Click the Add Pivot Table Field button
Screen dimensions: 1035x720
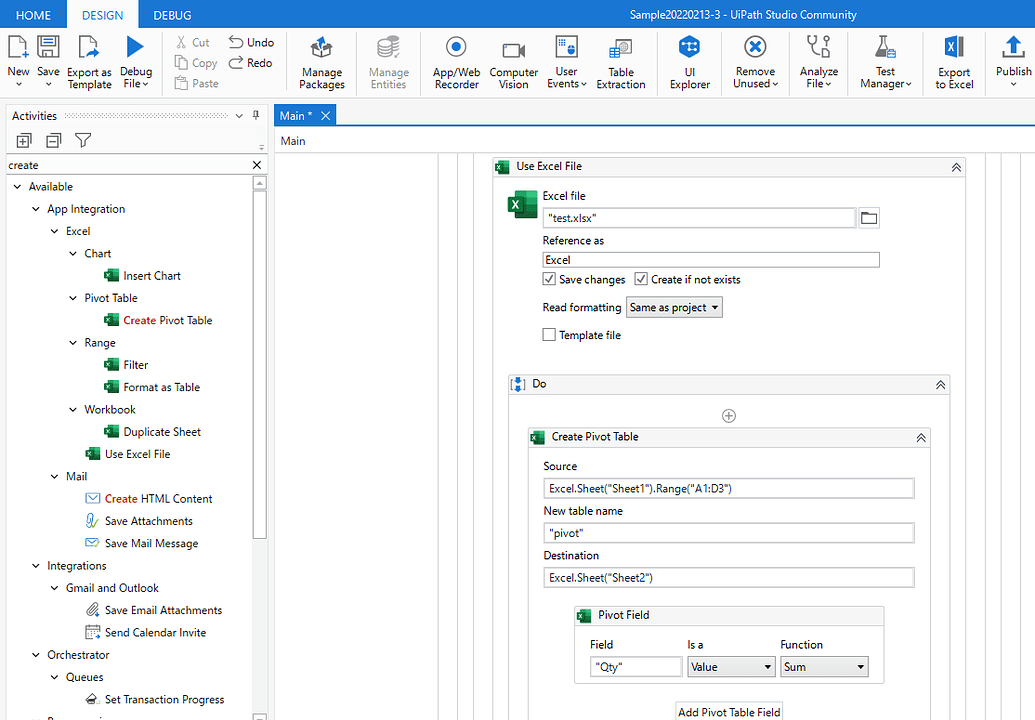click(x=728, y=711)
